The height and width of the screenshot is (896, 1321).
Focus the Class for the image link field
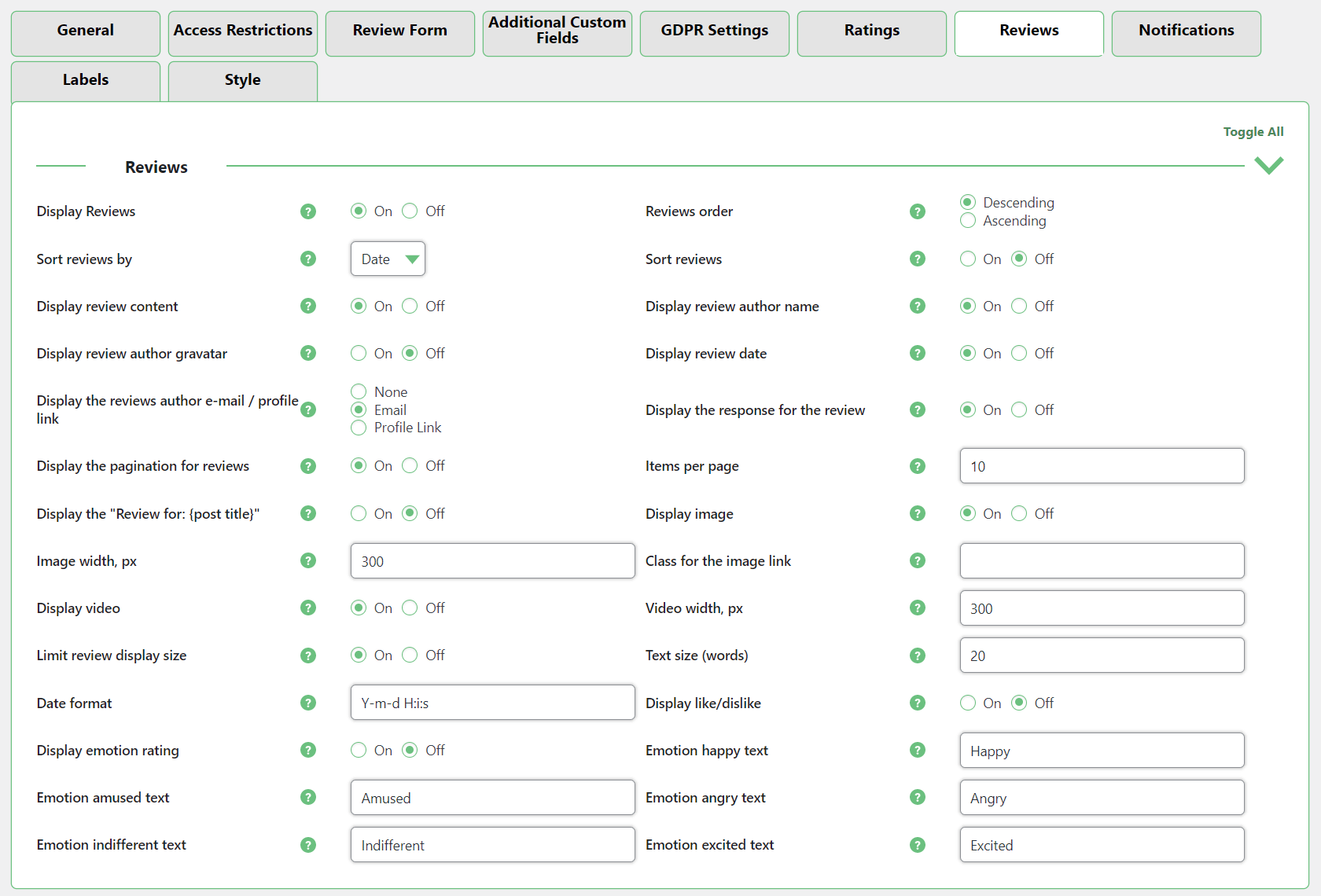point(1102,560)
